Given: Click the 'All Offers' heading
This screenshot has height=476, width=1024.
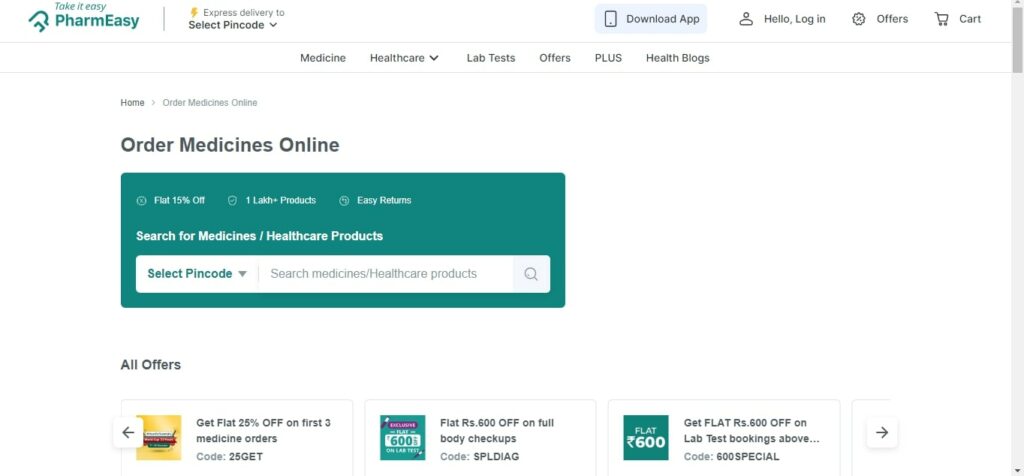Looking at the screenshot, I should [x=150, y=364].
